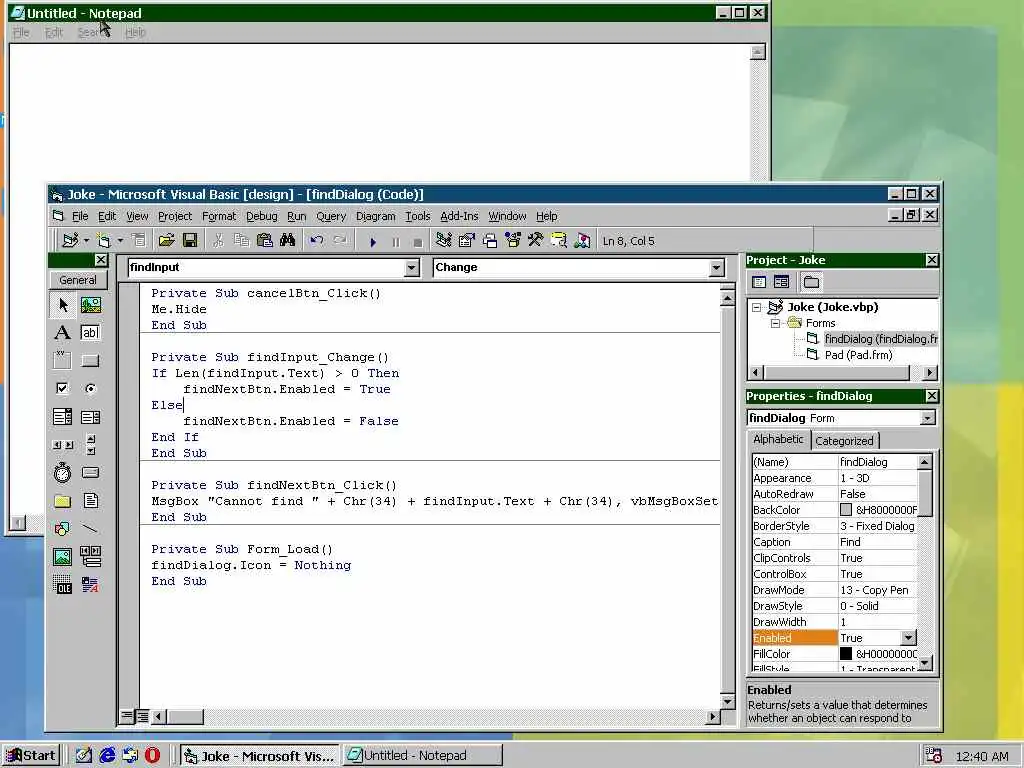
Task: Select the Timer control tool
Action: 63,473
